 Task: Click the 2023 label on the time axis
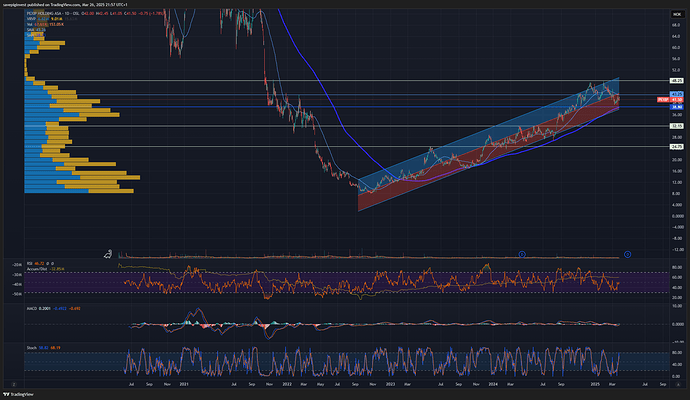click(390, 384)
